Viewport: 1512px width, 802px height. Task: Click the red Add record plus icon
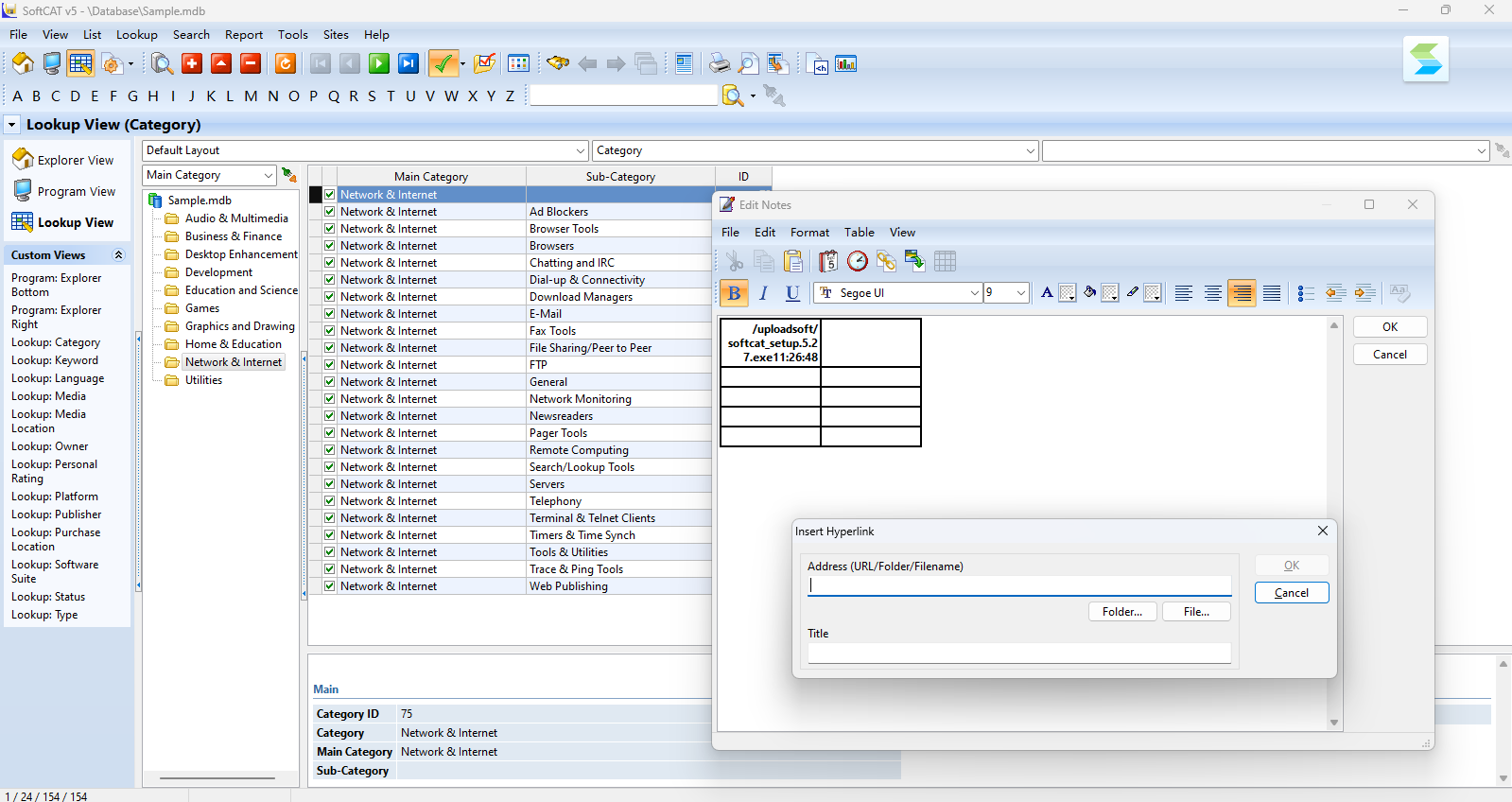[x=192, y=63]
